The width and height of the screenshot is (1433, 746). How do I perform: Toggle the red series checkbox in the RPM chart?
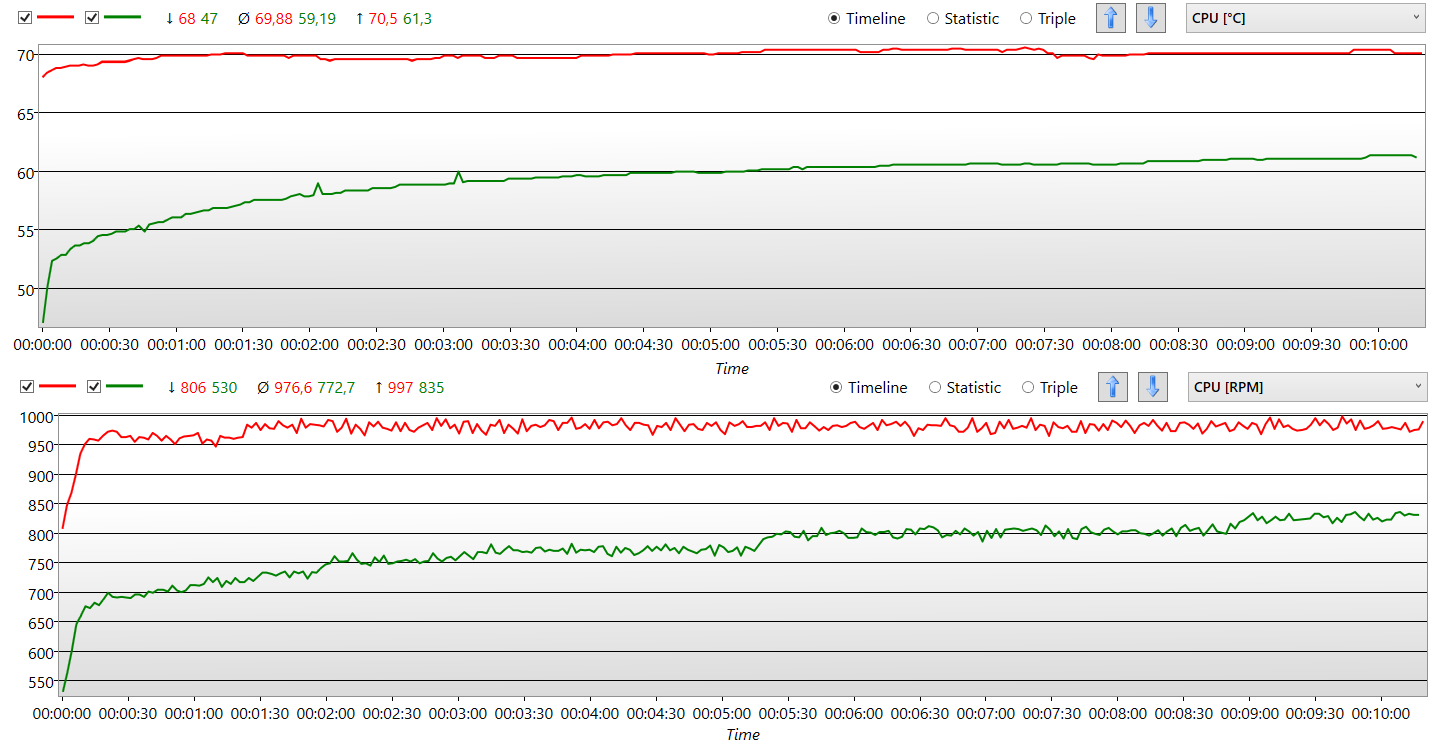point(27,387)
